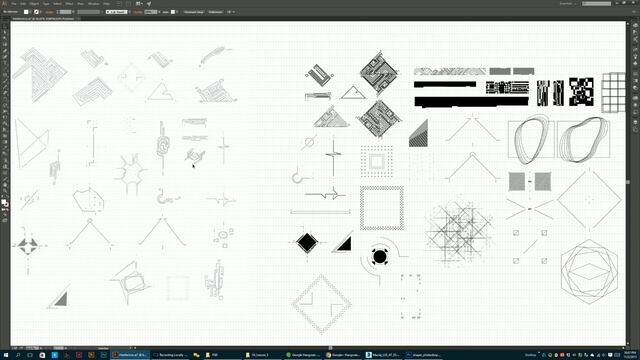Close the open document tab
Image resolution: width=640 pixels, height=360 pixels.
coord(78,19)
